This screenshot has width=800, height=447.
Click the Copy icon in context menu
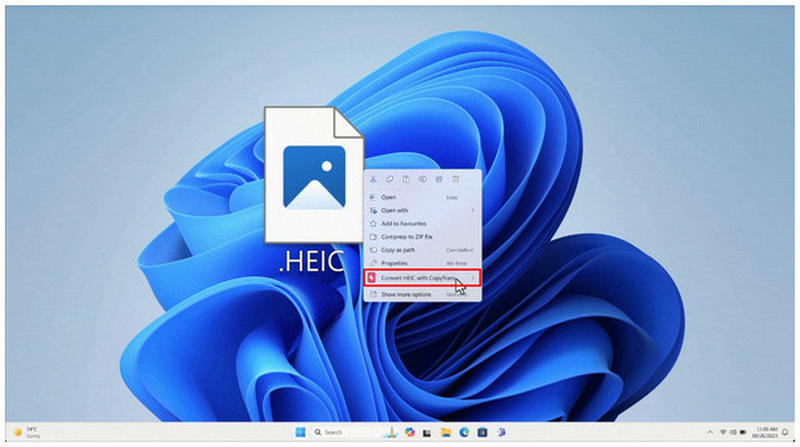click(389, 179)
